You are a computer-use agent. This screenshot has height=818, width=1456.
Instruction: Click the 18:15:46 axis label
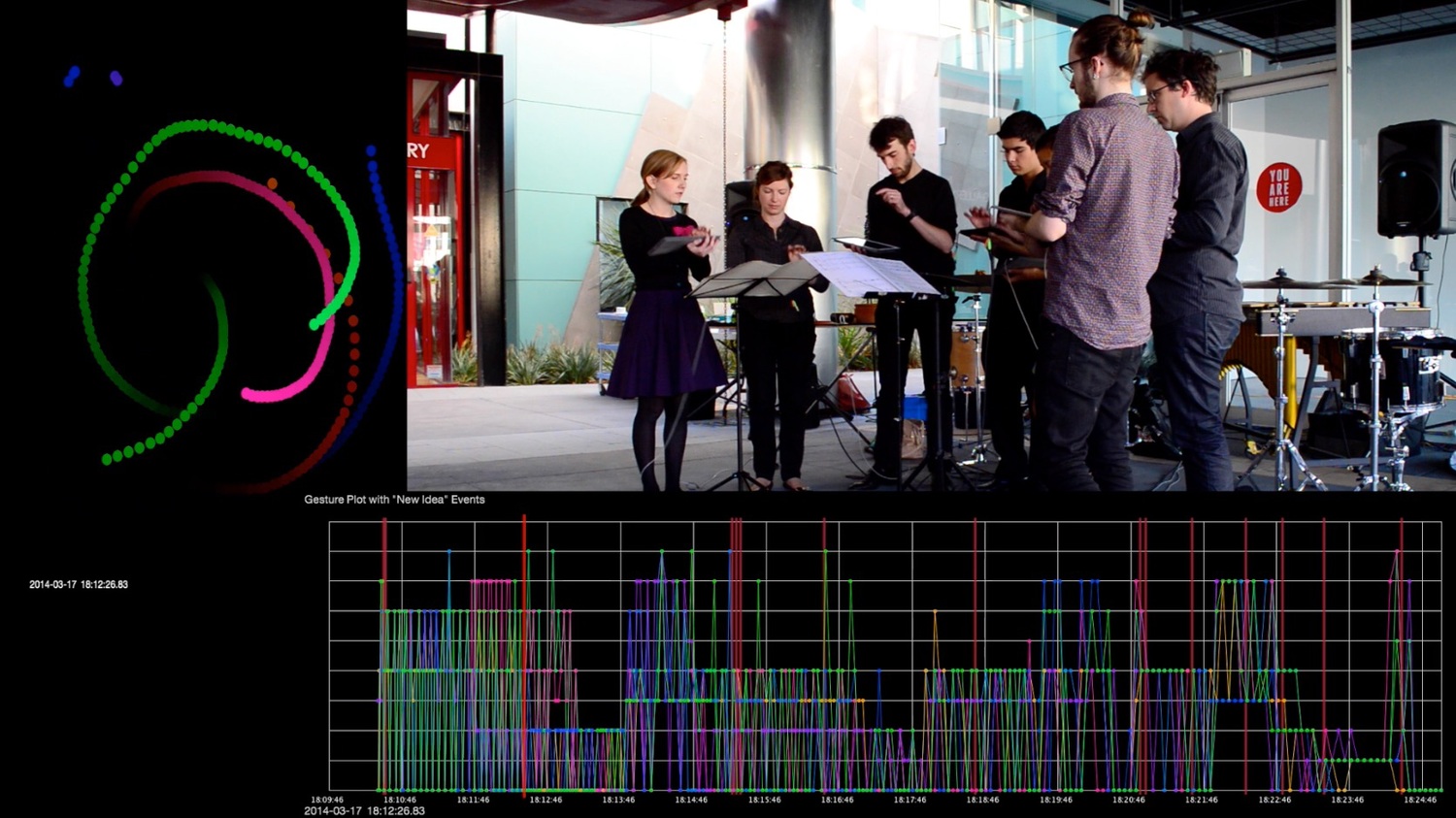tap(764, 801)
